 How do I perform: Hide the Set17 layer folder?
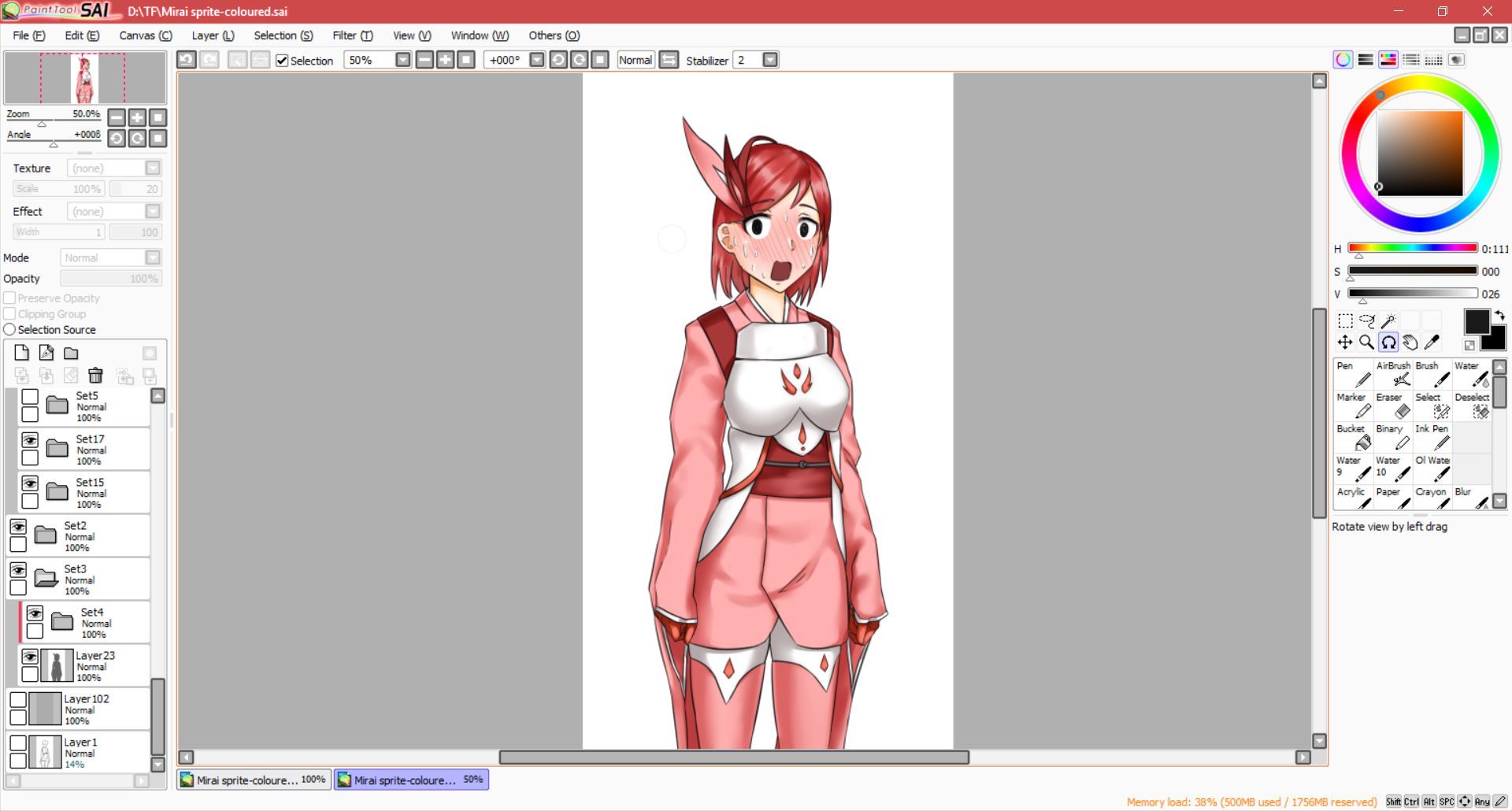(30, 440)
